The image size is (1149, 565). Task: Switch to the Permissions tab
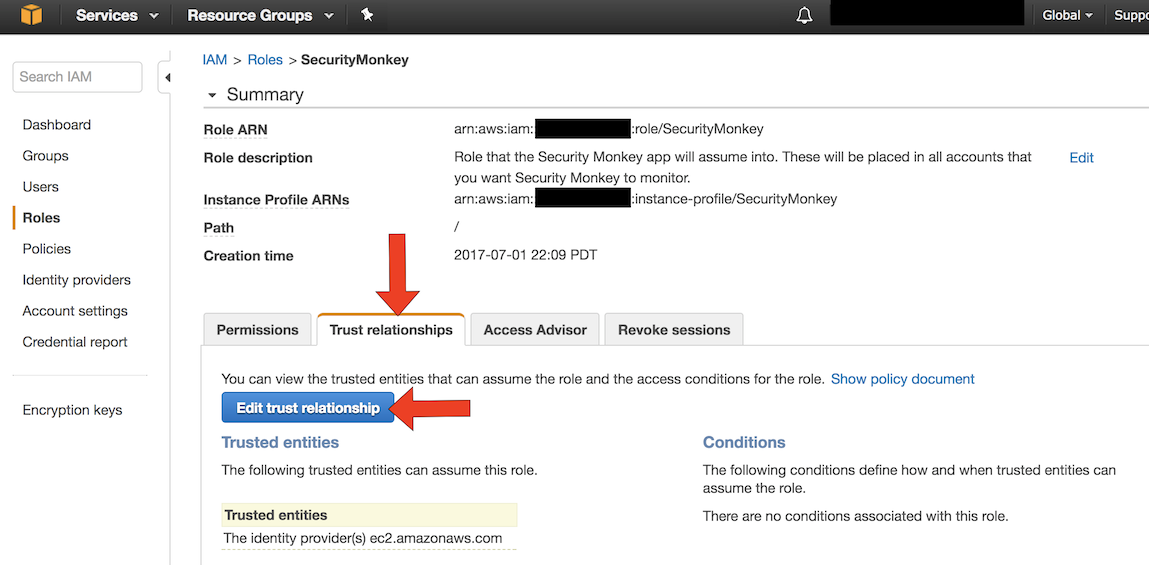pos(257,330)
